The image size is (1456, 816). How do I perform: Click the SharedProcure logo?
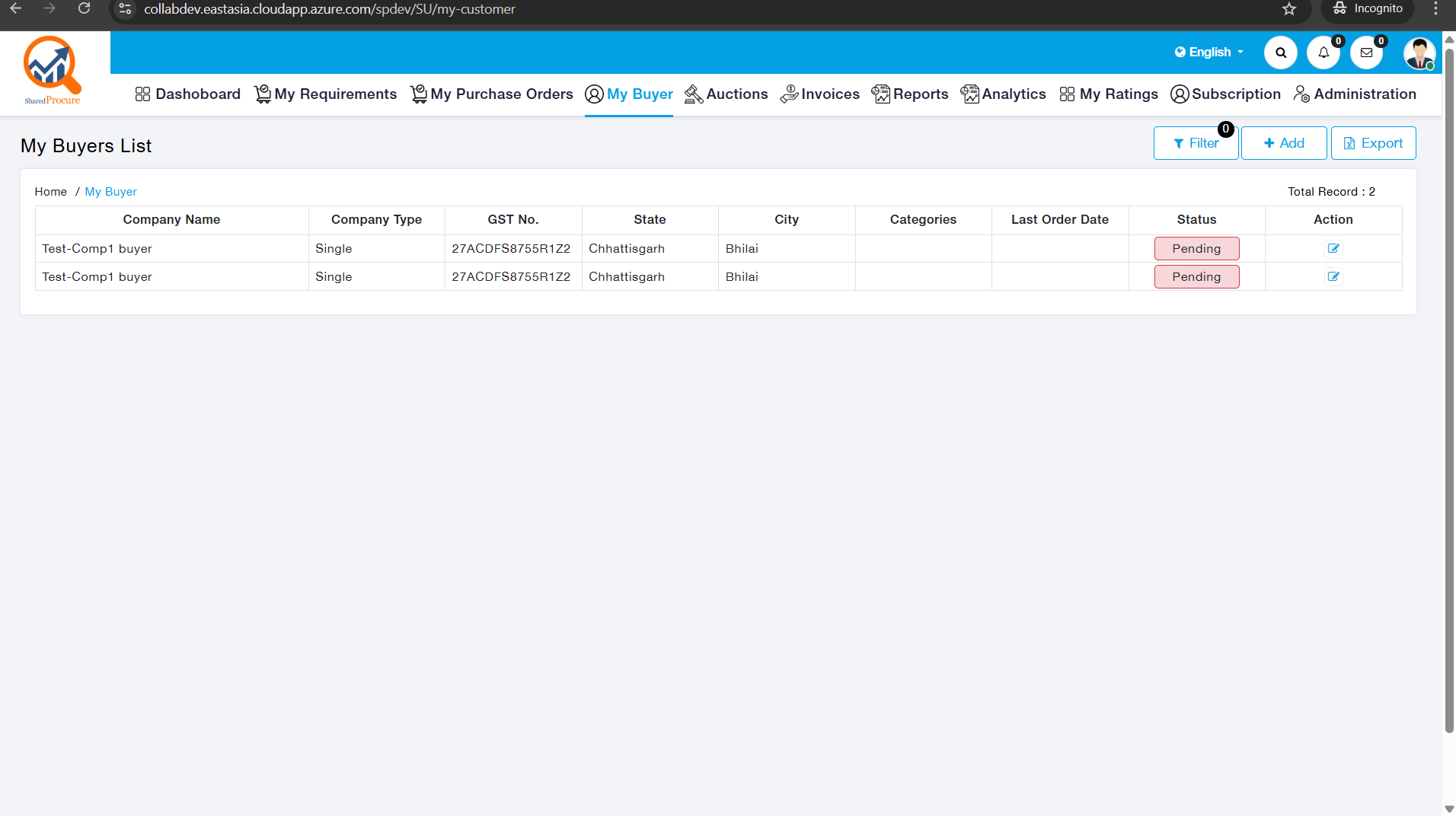[x=52, y=70]
